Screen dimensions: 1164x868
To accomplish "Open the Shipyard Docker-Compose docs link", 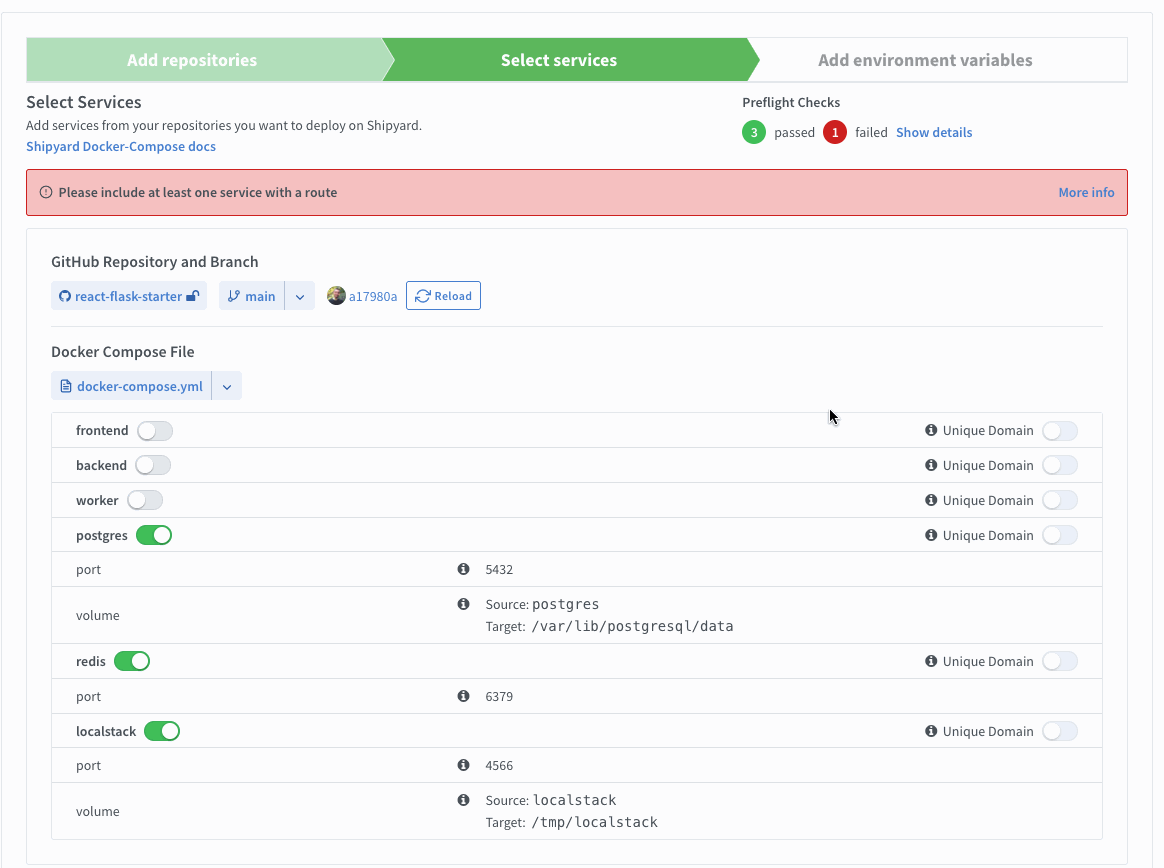I will [121, 146].
